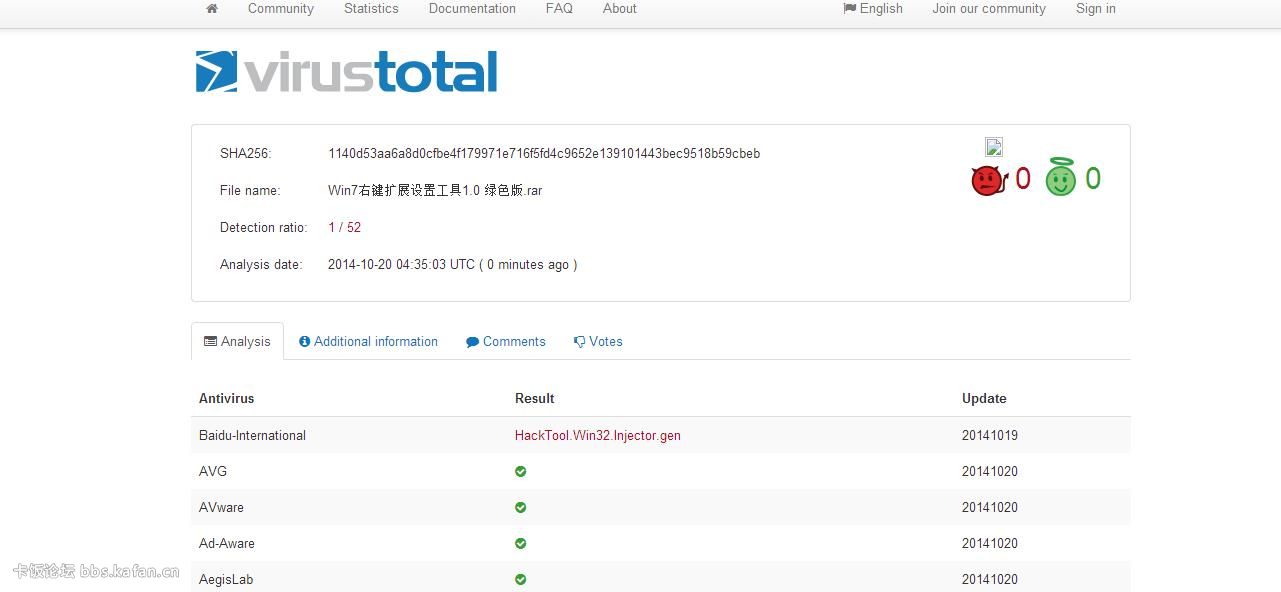The height and width of the screenshot is (592, 1281).
Task: Click the update date in Ad-Aware row
Action: (x=990, y=543)
